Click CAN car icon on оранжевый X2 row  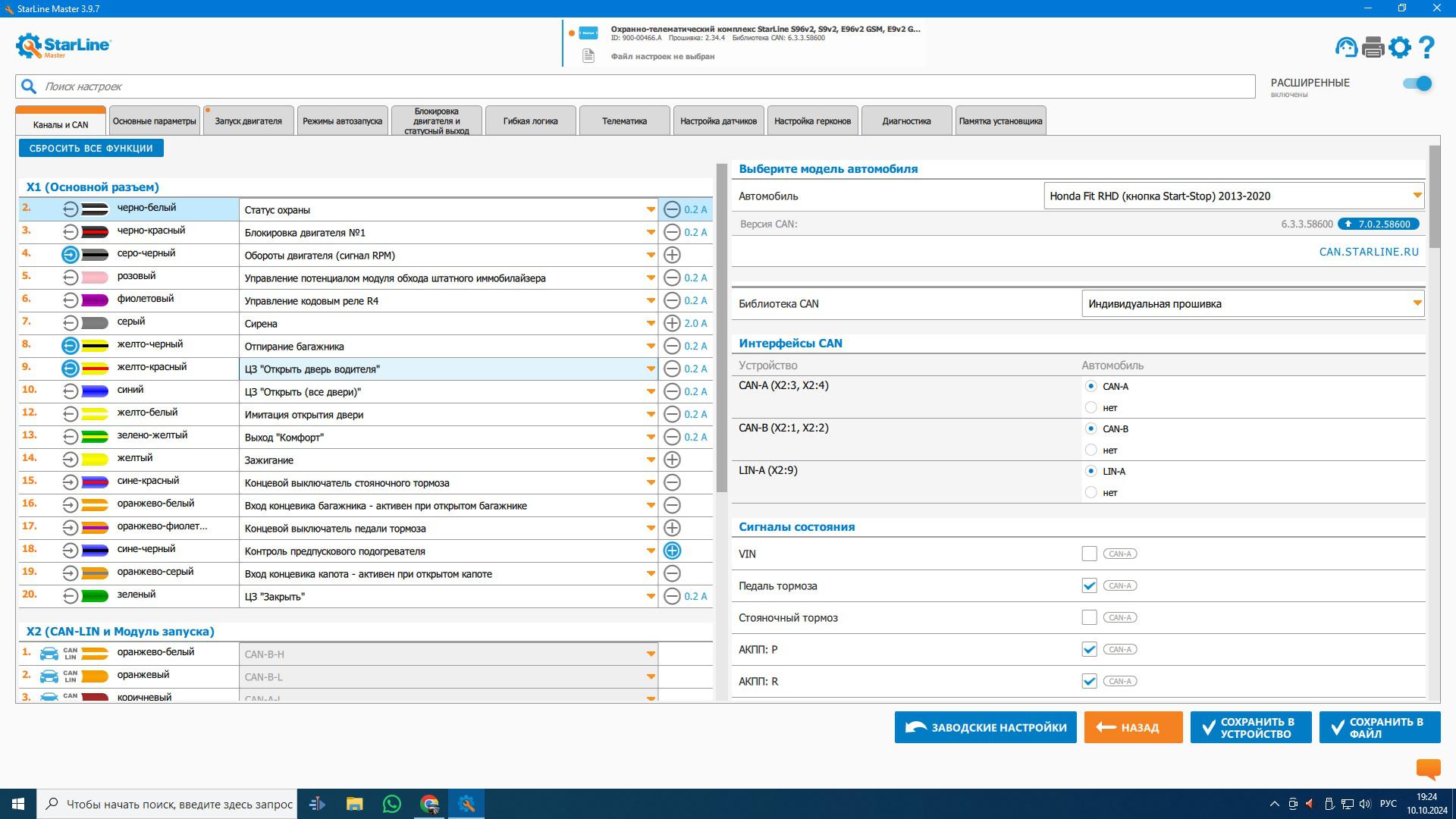(x=49, y=676)
